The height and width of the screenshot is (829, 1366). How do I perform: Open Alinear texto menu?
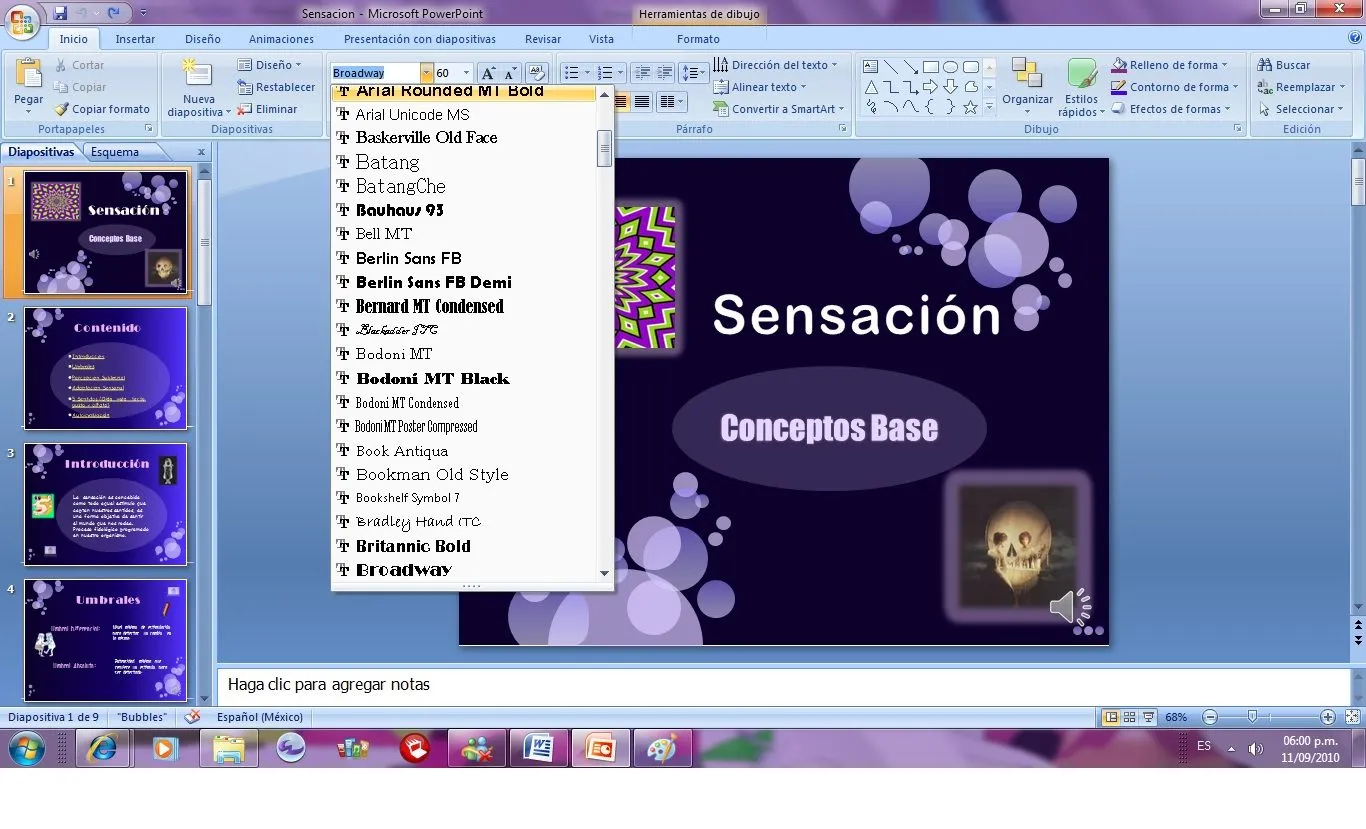761,87
